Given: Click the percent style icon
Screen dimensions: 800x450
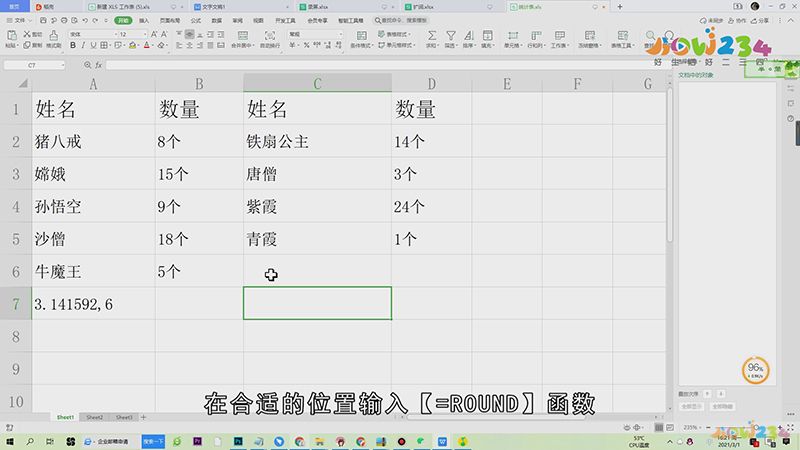Looking at the screenshot, I should (x=306, y=45).
